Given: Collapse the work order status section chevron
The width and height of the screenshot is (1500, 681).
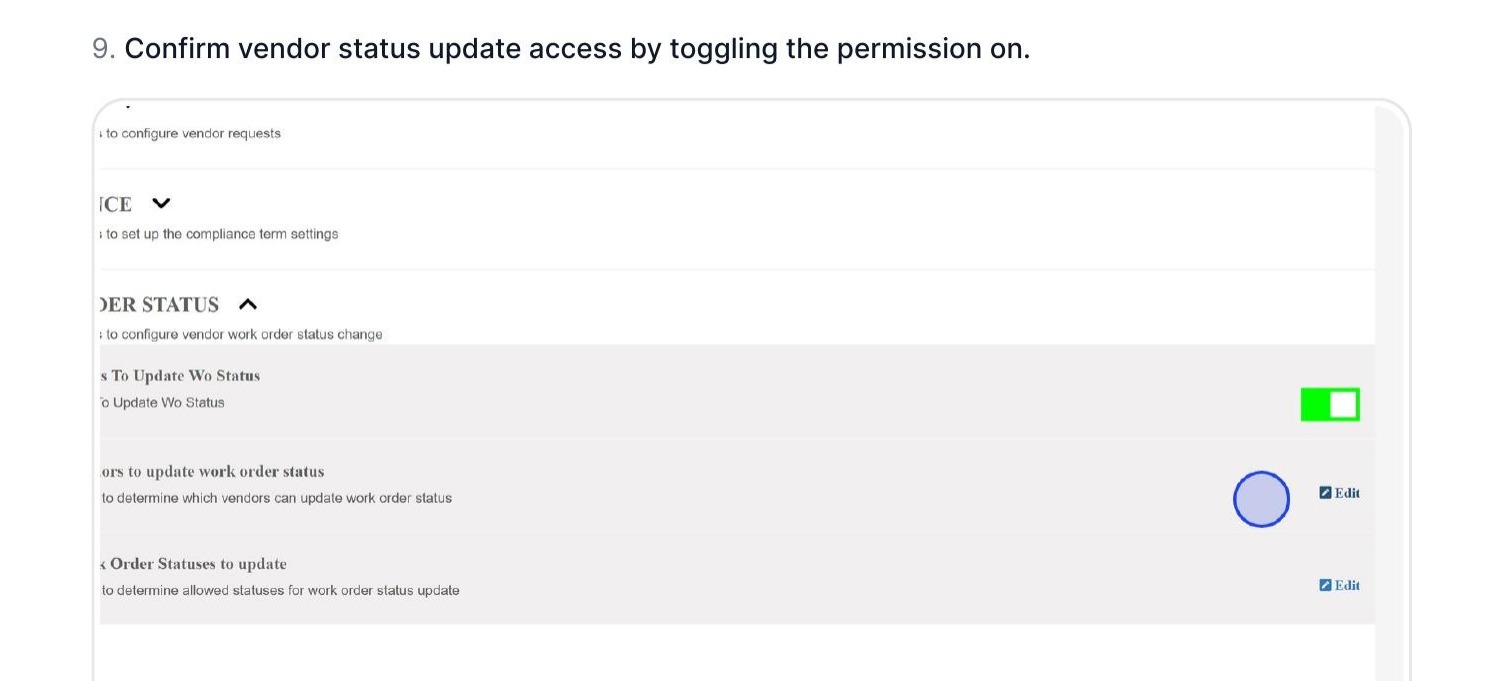Looking at the screenshot, I should [248, 304].
